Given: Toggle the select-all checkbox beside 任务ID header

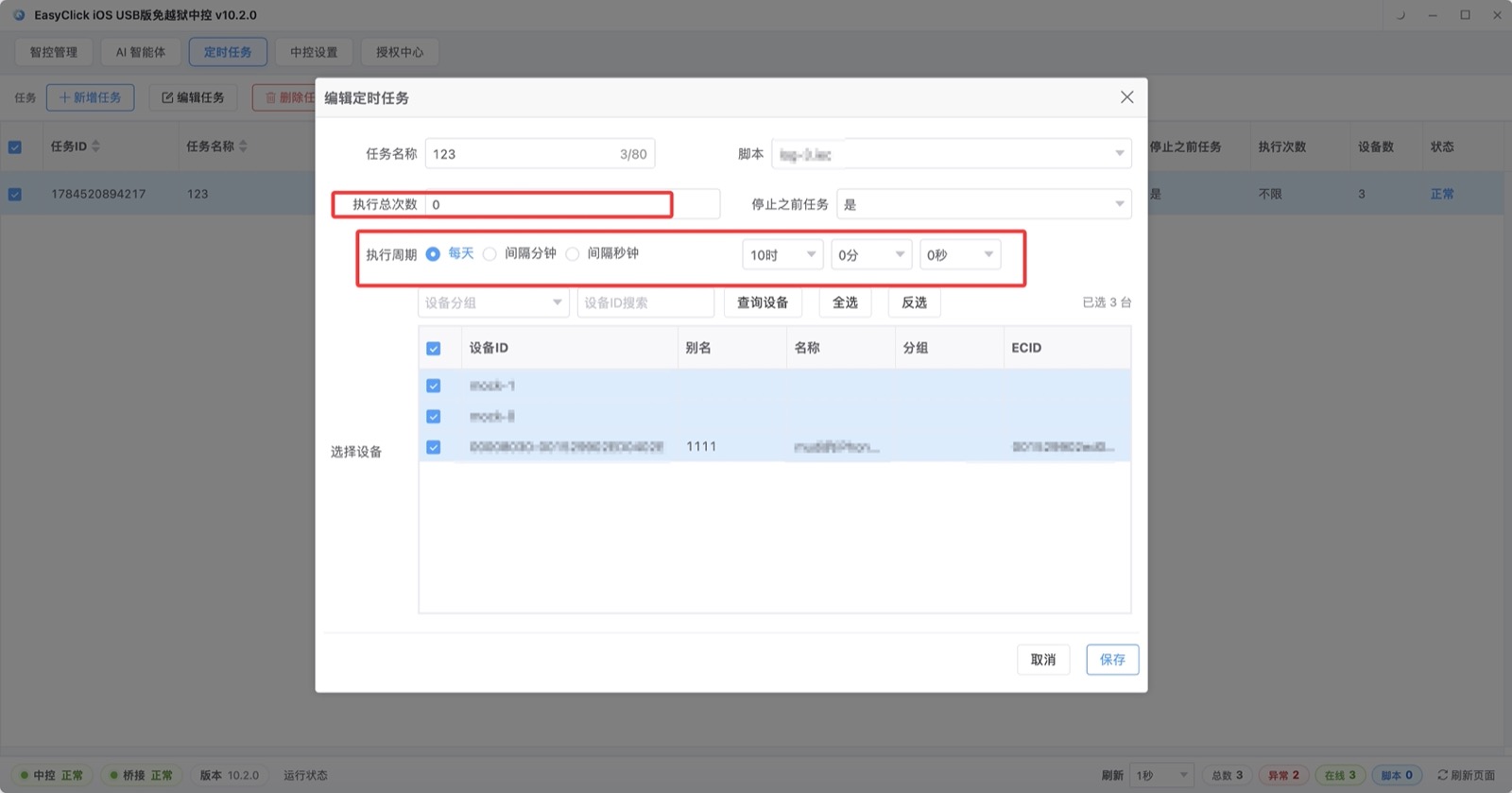Looking at the screenshot, I should pos(15,147).
